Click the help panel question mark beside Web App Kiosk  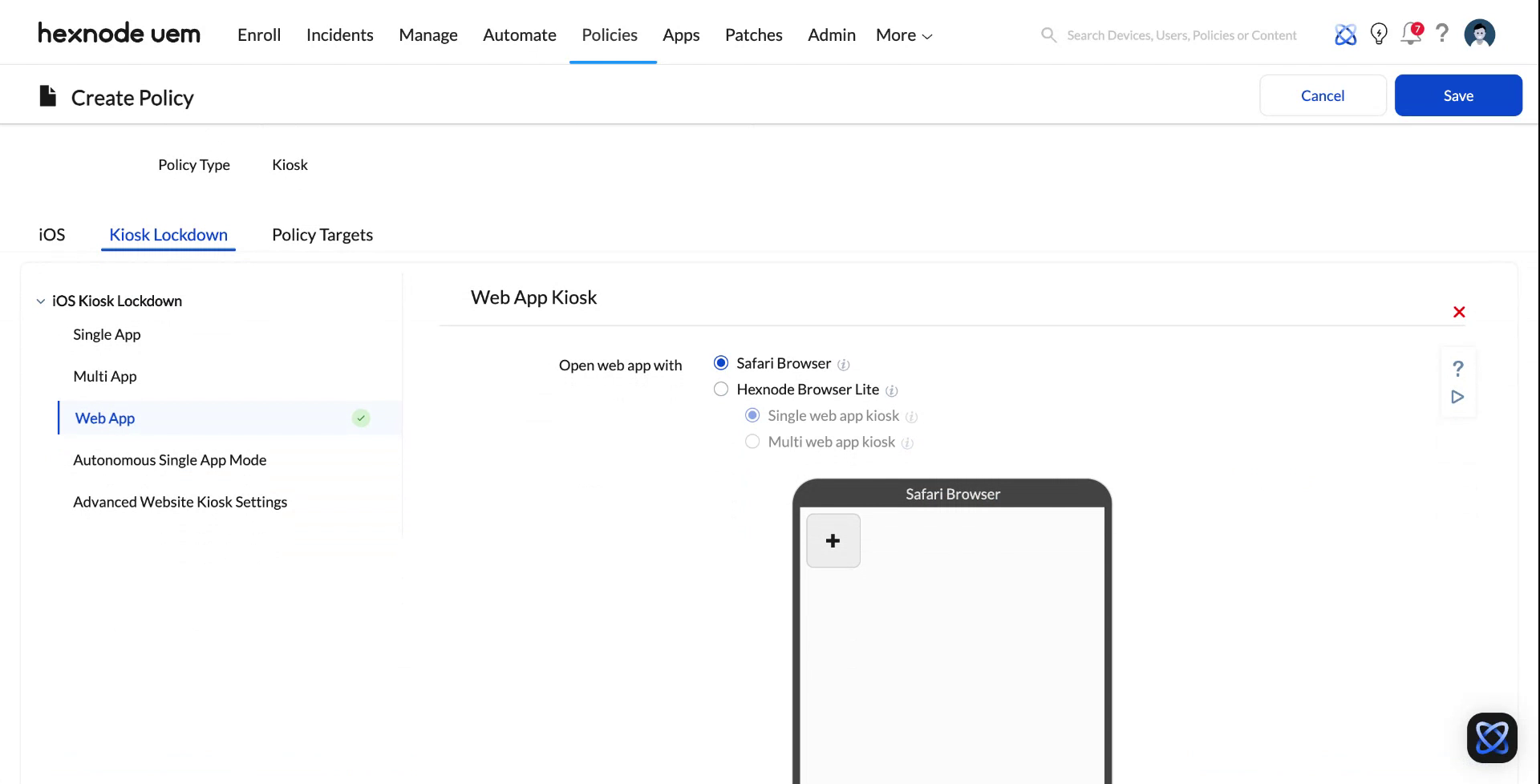[x=1458, y=369]
